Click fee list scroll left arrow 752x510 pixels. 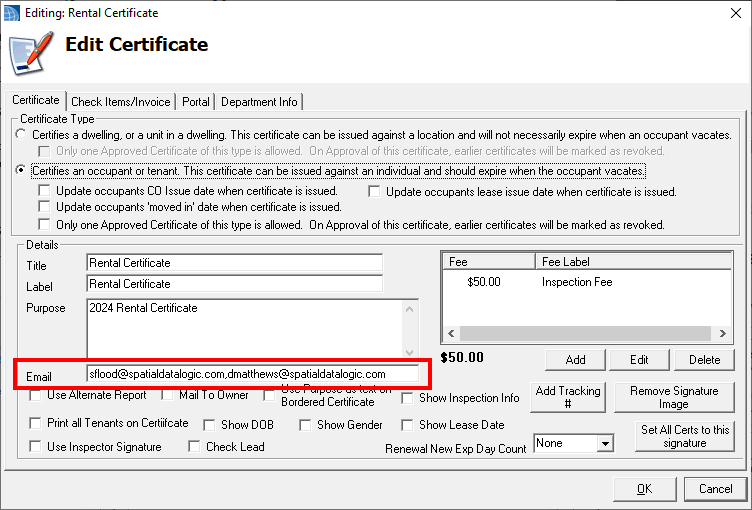(451, 333)
